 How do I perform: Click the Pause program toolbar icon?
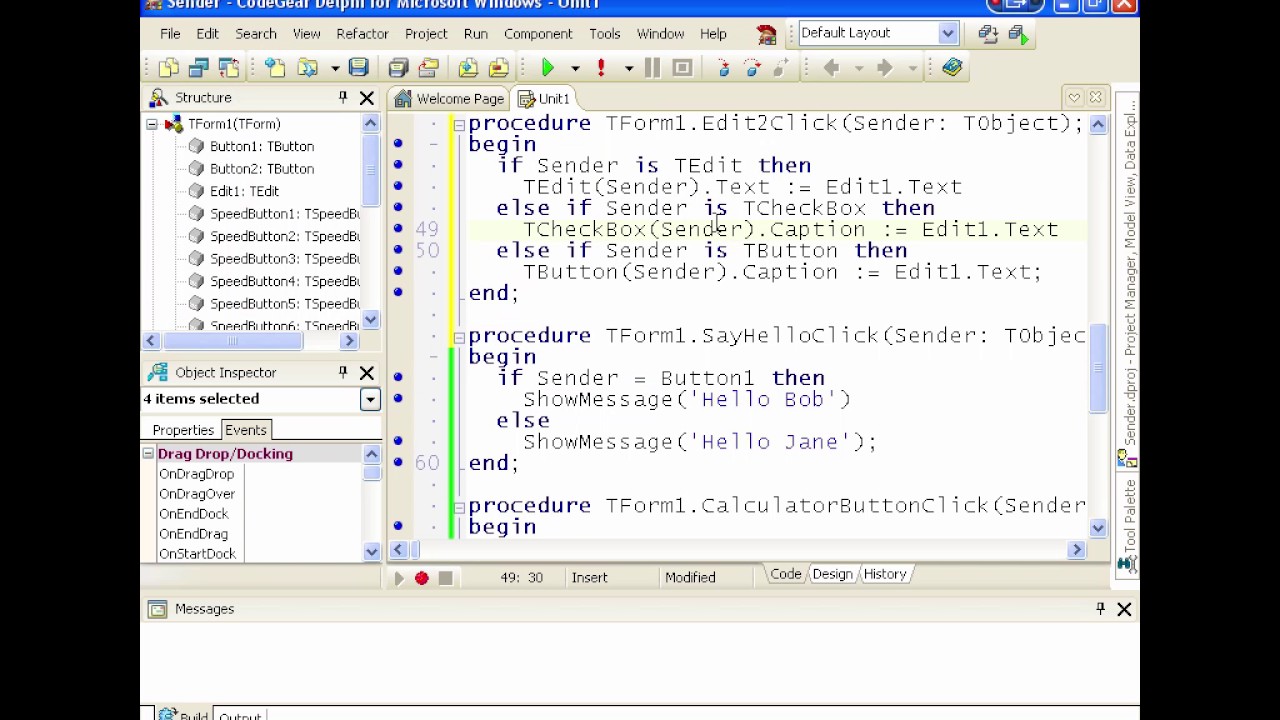click(x=652, y=68)
